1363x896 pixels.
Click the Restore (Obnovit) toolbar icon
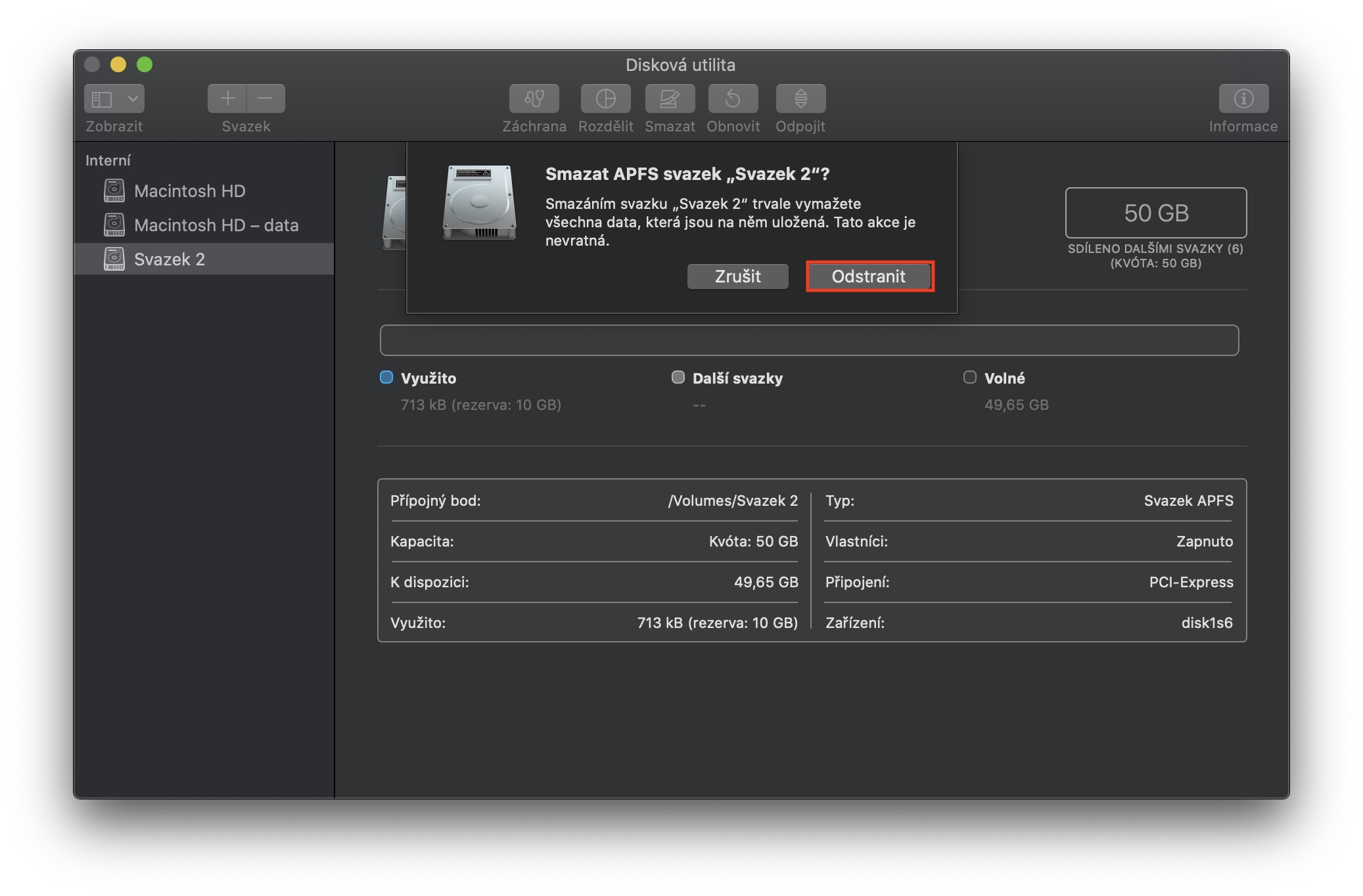pyautogui.click(x=733, y=99)
